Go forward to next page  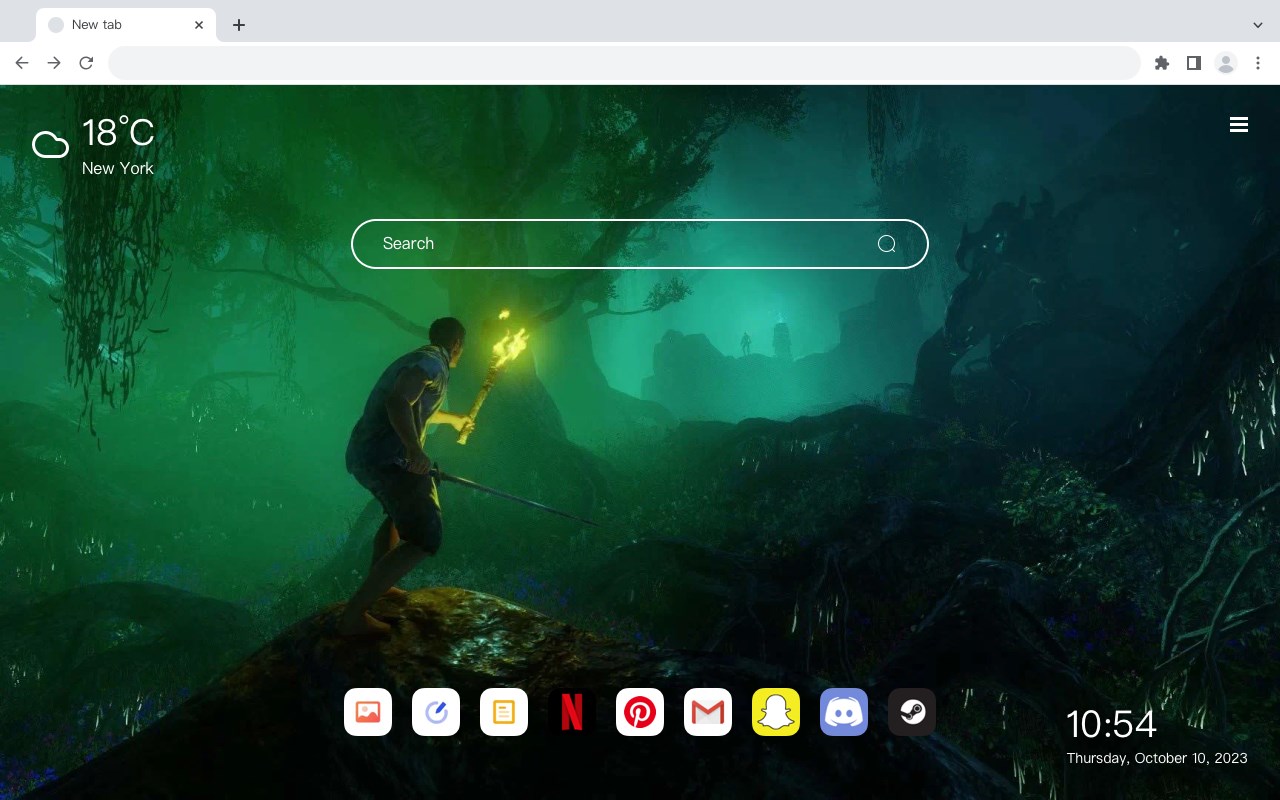54,63
